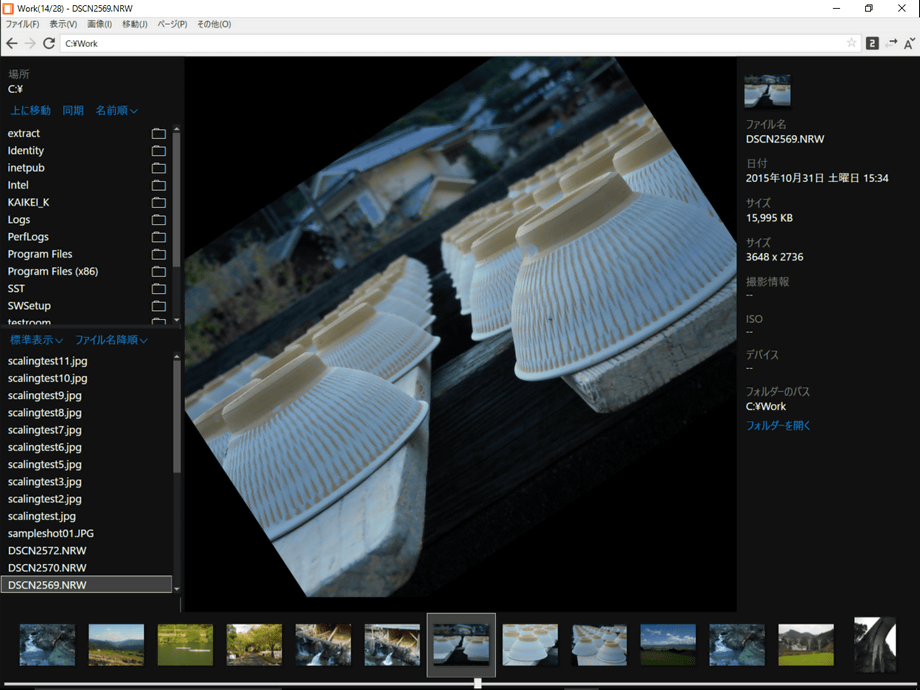Open the ファイル名降順 sort dropdown
This screenshot has width=920, height=690.
point(111,340)
